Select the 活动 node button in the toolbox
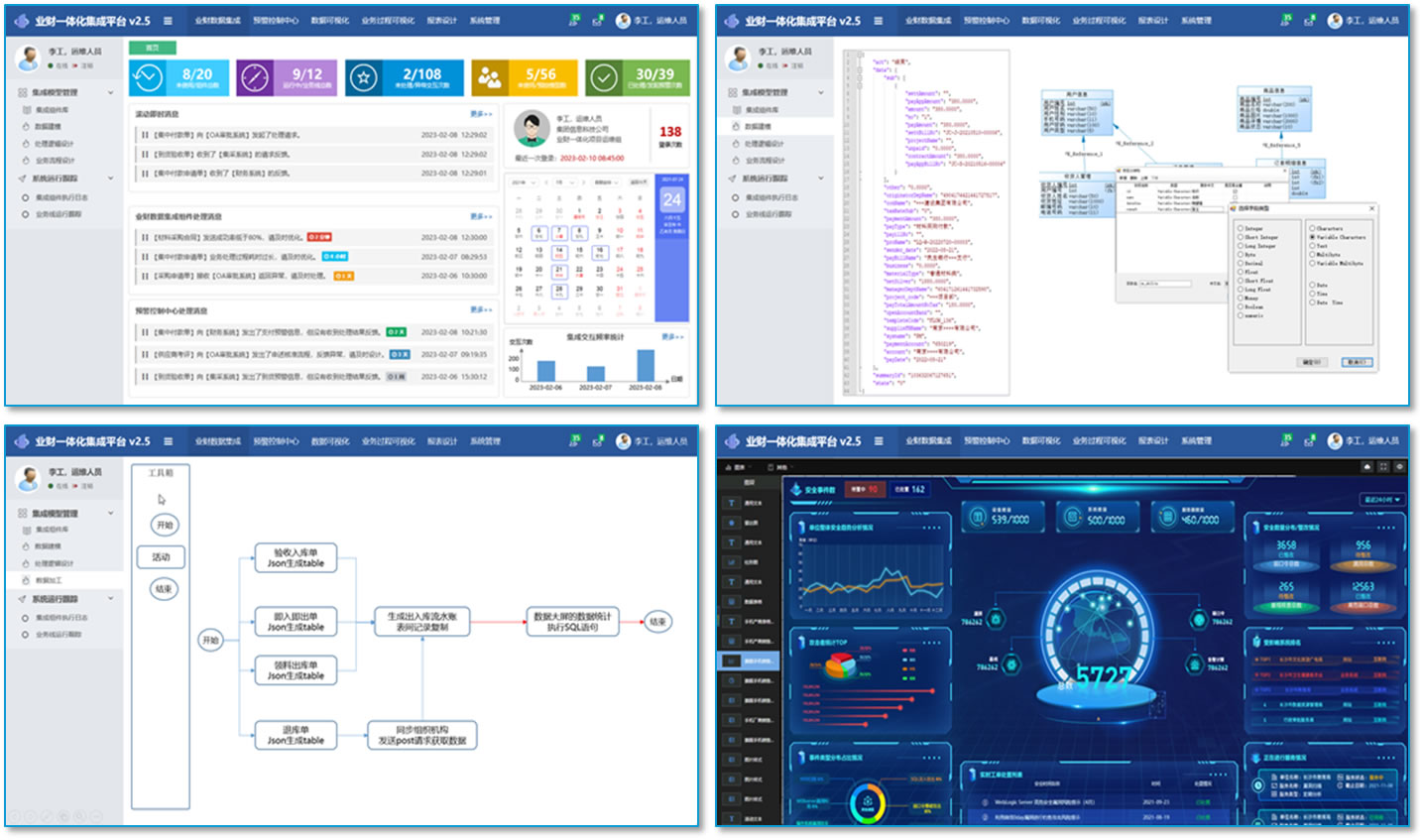The height and width of the screenshot is (840, 1423). pyautogui.click(x=161, y=557)
